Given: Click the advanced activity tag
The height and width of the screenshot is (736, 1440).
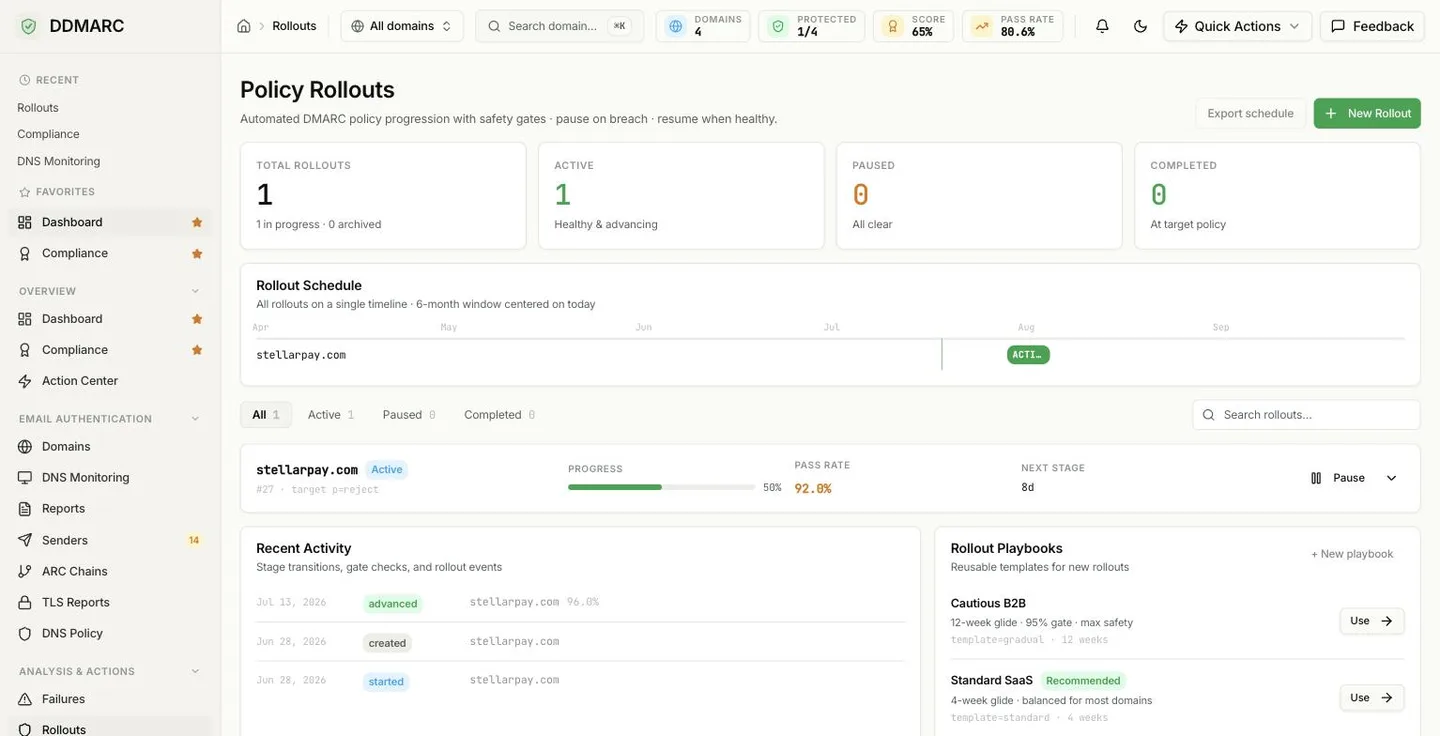Looking at the screenshot, I should tap(393, 604).
